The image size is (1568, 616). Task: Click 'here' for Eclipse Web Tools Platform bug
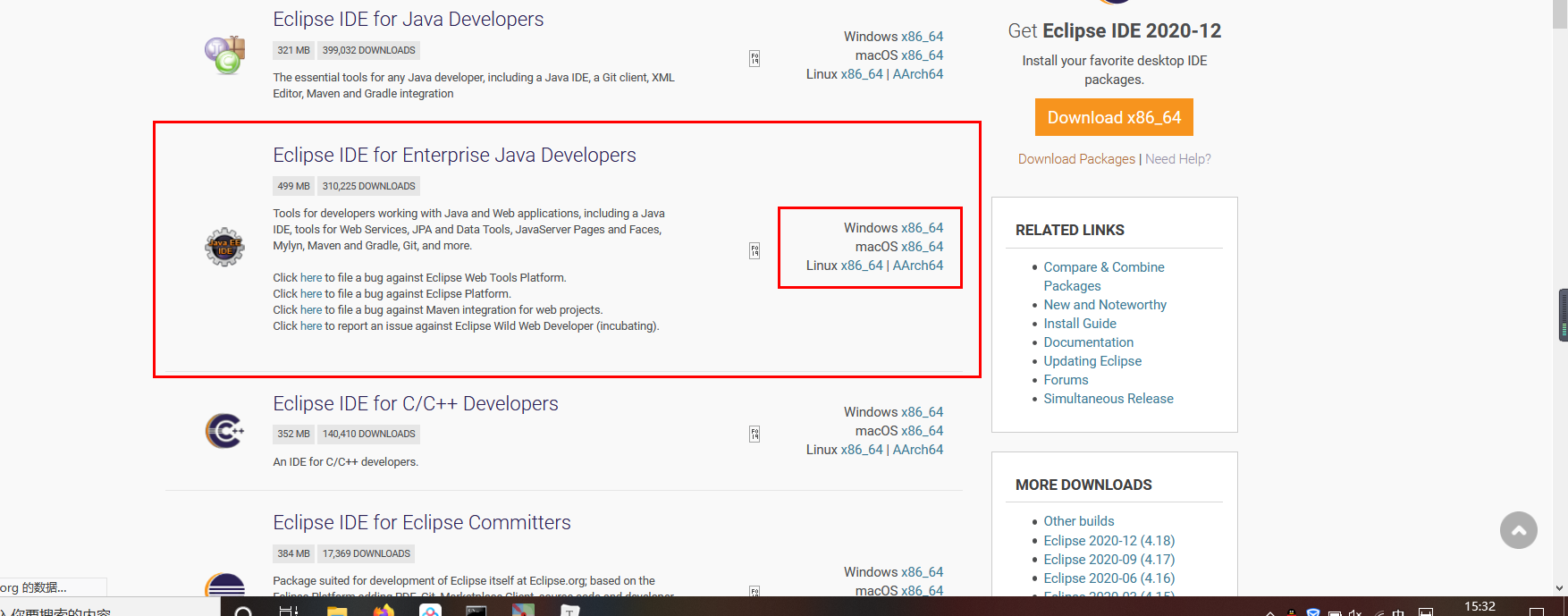pos(311,278)
